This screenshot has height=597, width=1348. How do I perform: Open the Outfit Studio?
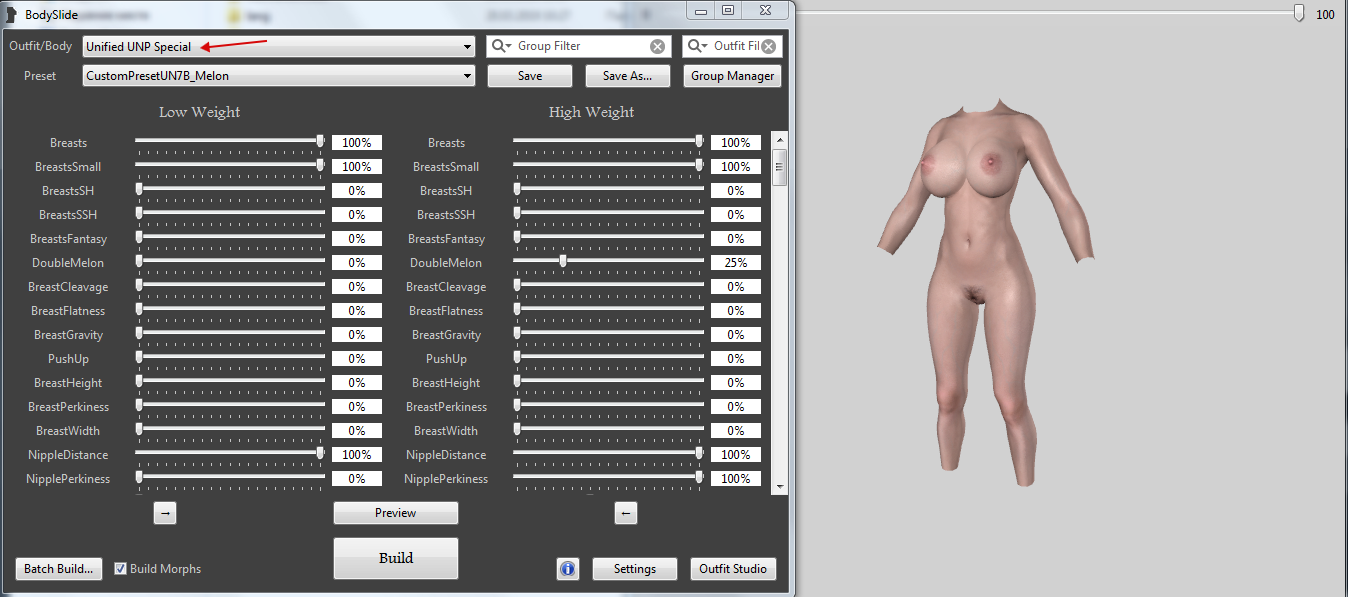(x=733, y=569)
